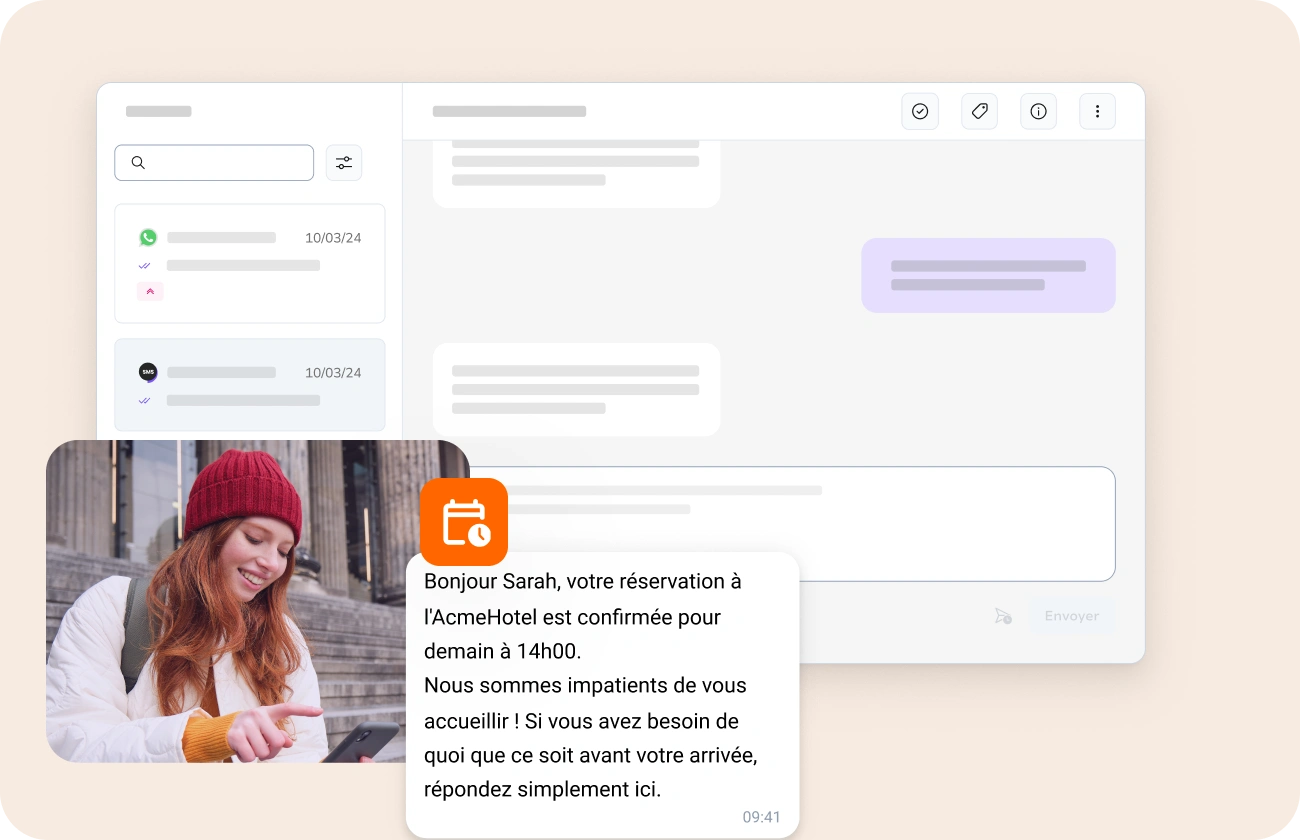Viewport: 1300px width, 840px height.
Task: Click the tag icon to label conversation
Action: click(x=979, y=111)
